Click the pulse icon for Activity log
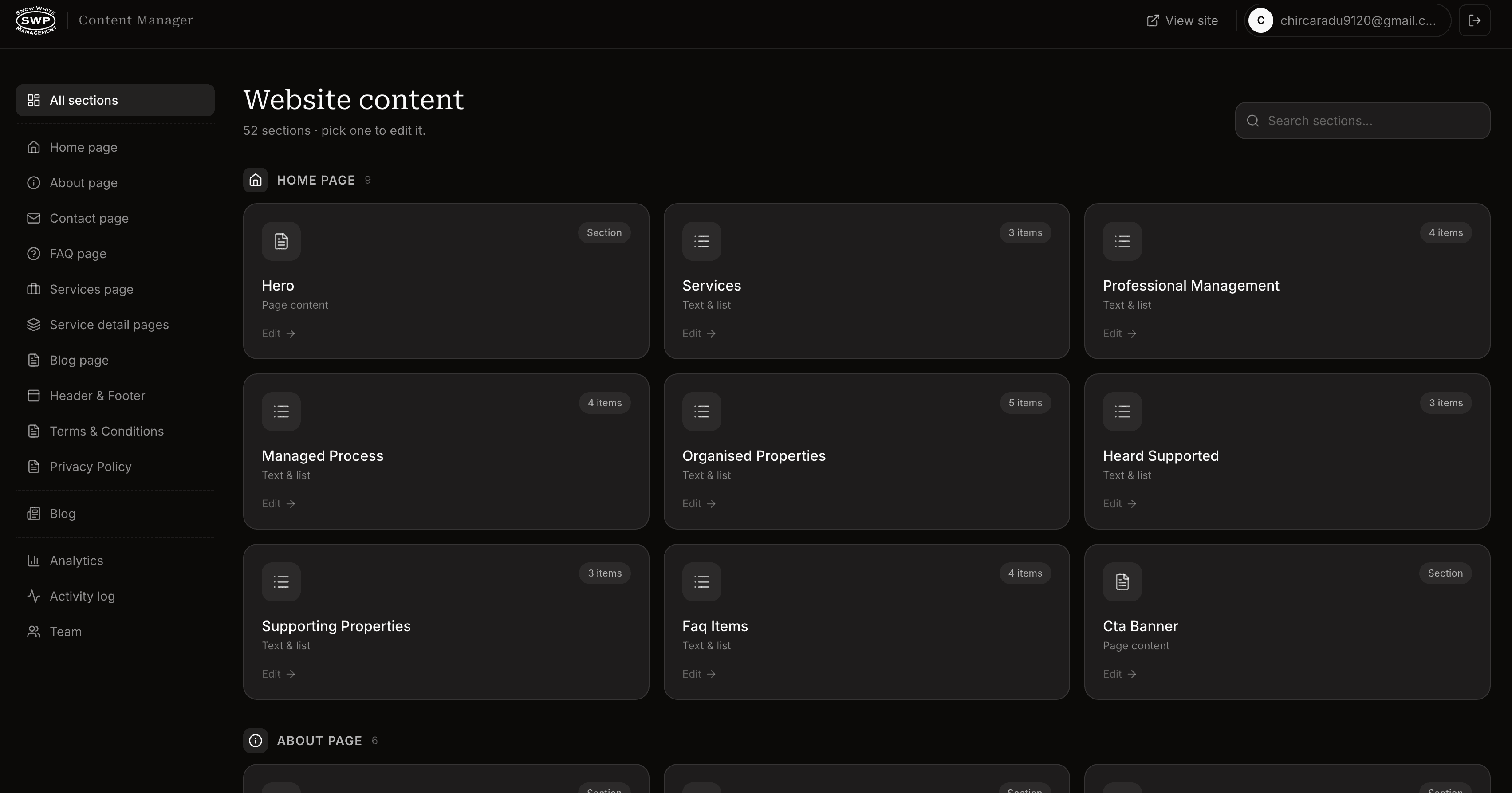The width and height of the screenshot is (1512, 793). pyautogui.click(x=33, y=597)
